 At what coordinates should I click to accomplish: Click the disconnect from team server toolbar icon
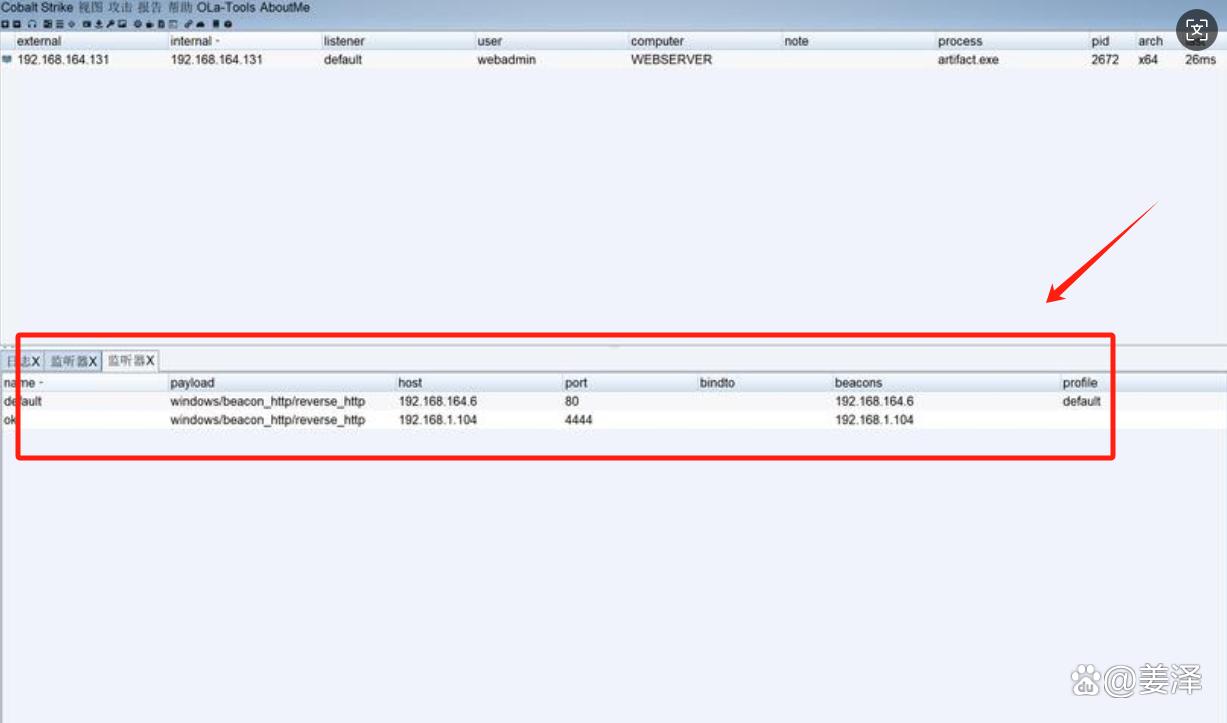coord(17,24)
